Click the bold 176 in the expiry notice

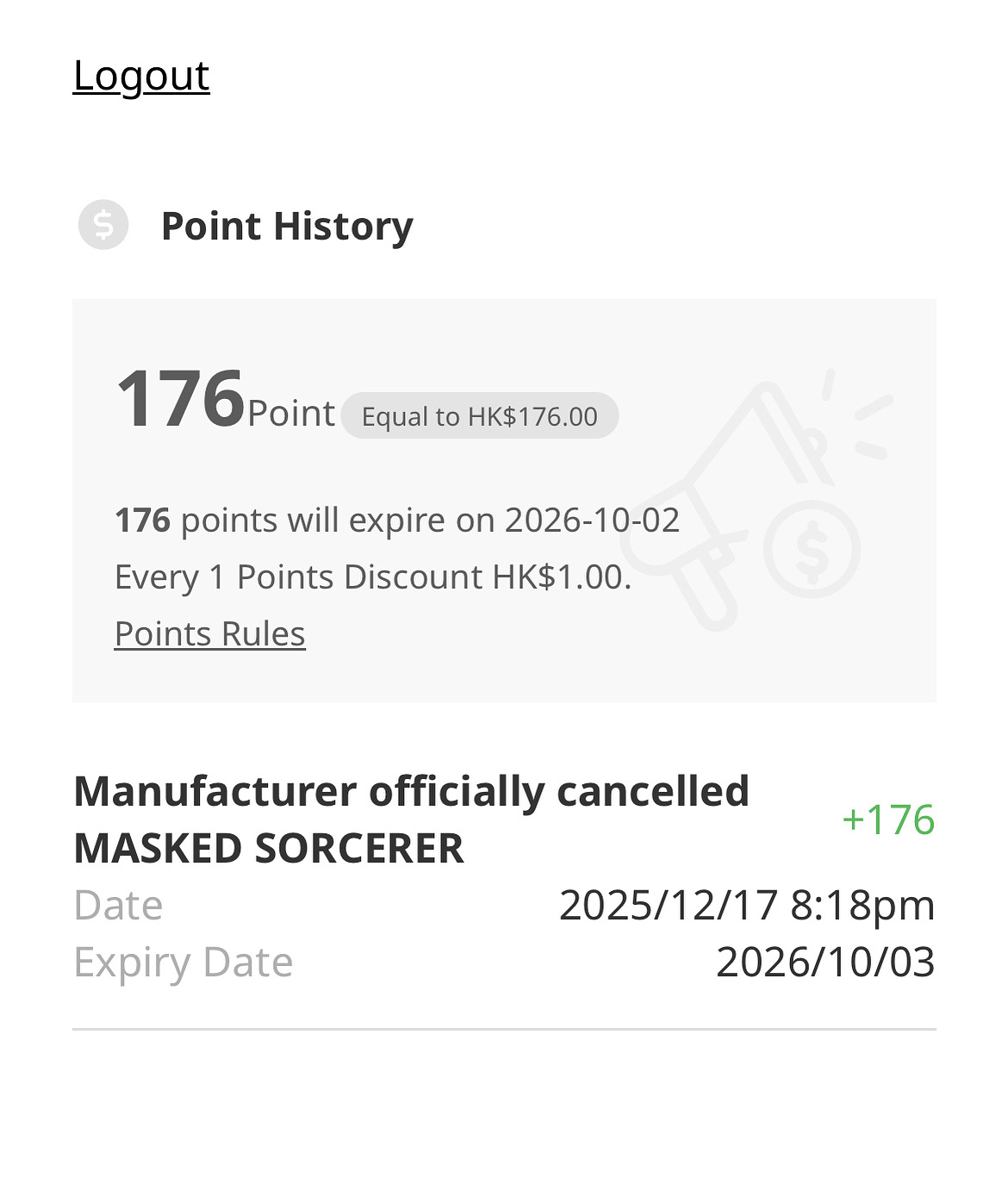tap(143, 520)
